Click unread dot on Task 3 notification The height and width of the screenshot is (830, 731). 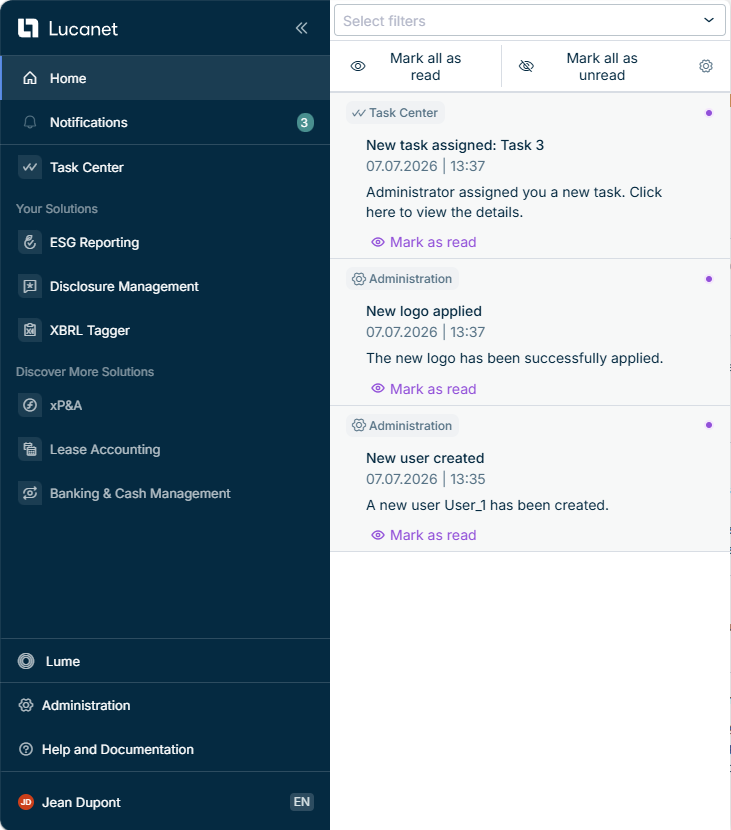coord(709,113)
